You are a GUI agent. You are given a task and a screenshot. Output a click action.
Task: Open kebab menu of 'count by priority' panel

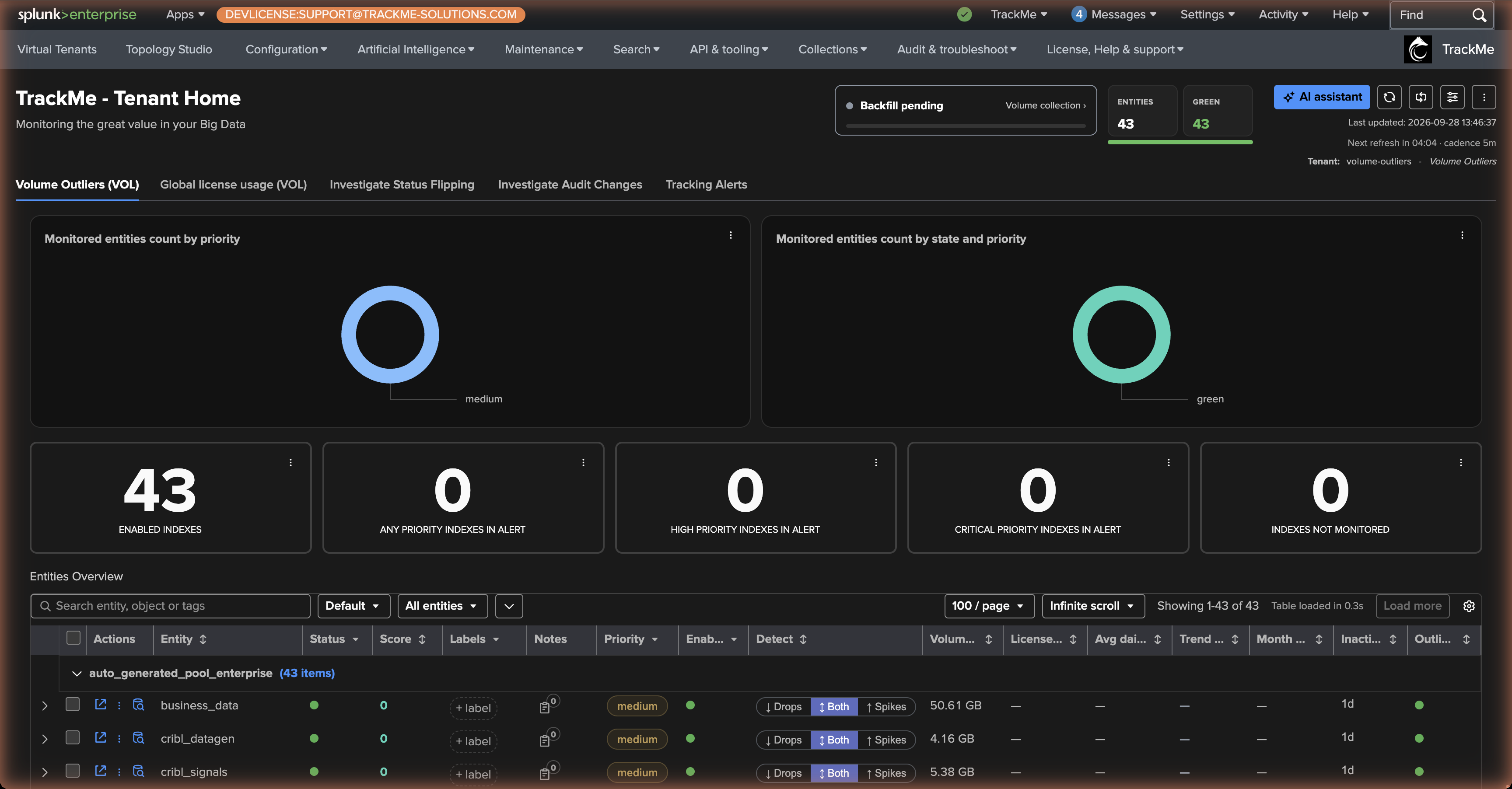[731, 235]
